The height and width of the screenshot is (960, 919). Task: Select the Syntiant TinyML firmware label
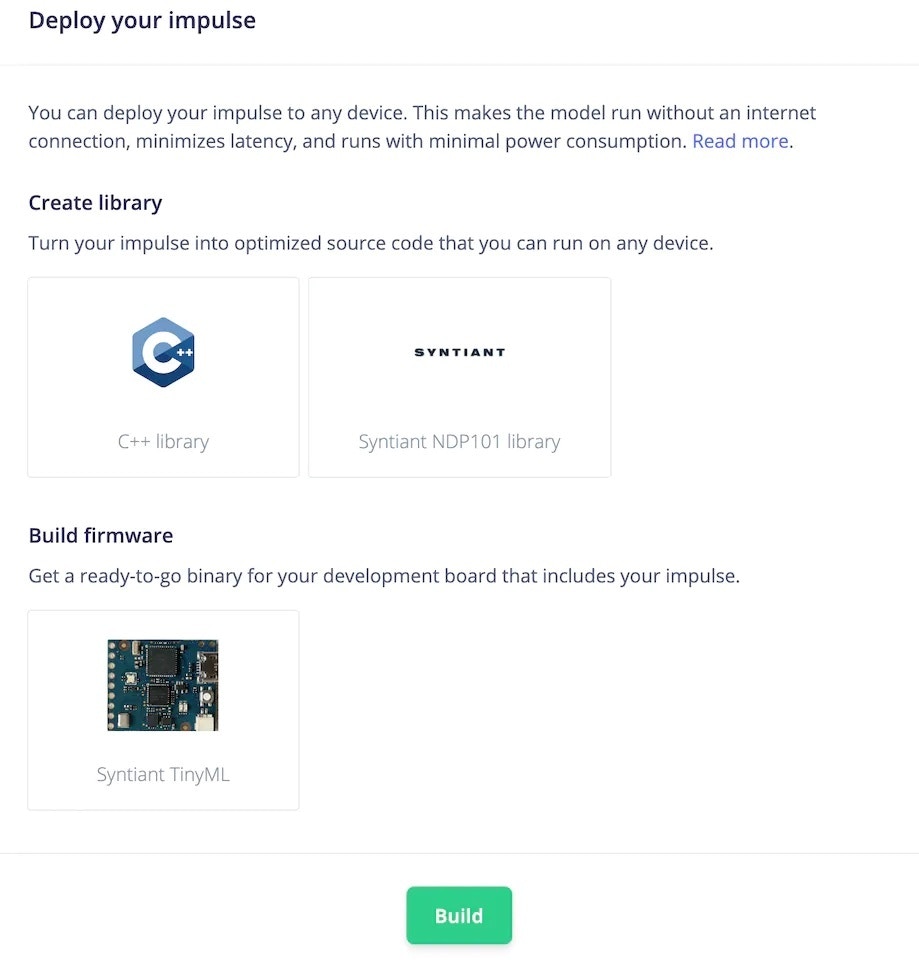point(163,774)
